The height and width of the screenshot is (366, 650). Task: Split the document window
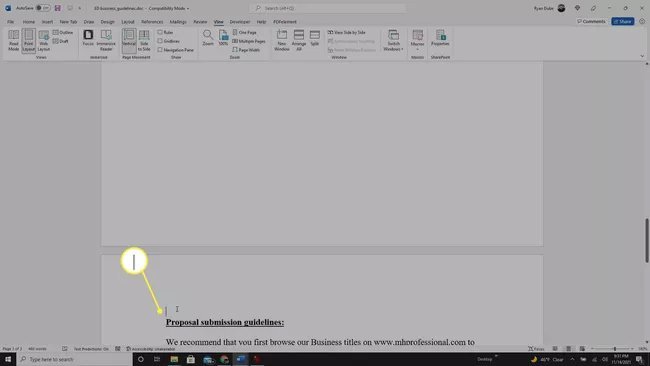315,38
